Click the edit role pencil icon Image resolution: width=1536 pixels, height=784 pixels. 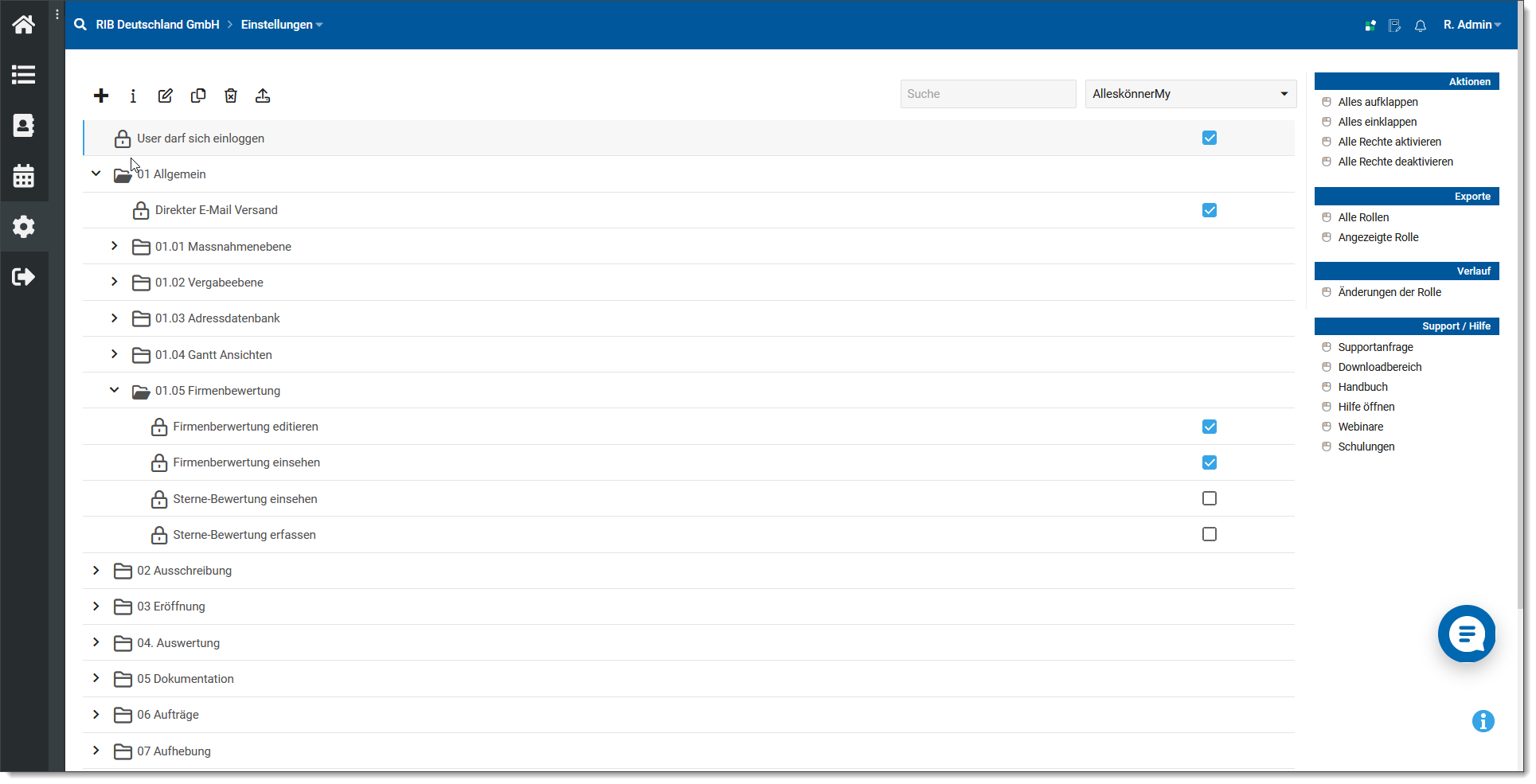(x=166, y=96)
